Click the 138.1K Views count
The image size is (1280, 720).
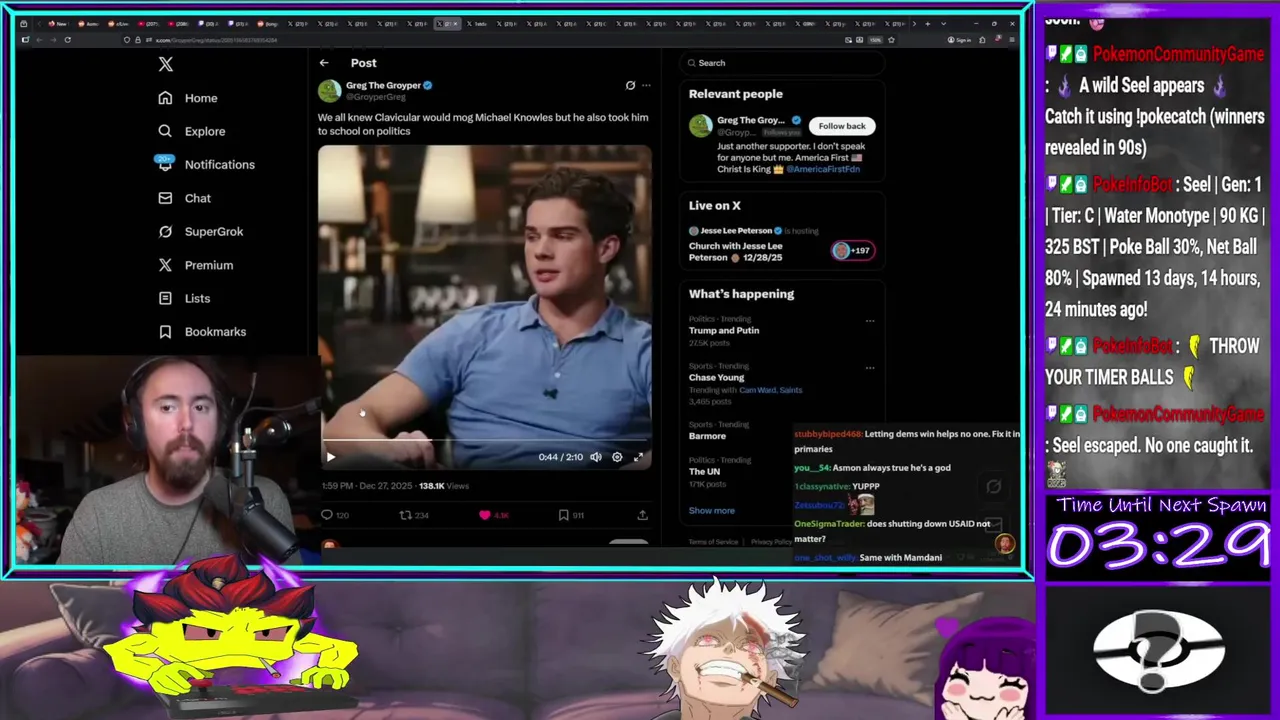click(x=444, y=486)
